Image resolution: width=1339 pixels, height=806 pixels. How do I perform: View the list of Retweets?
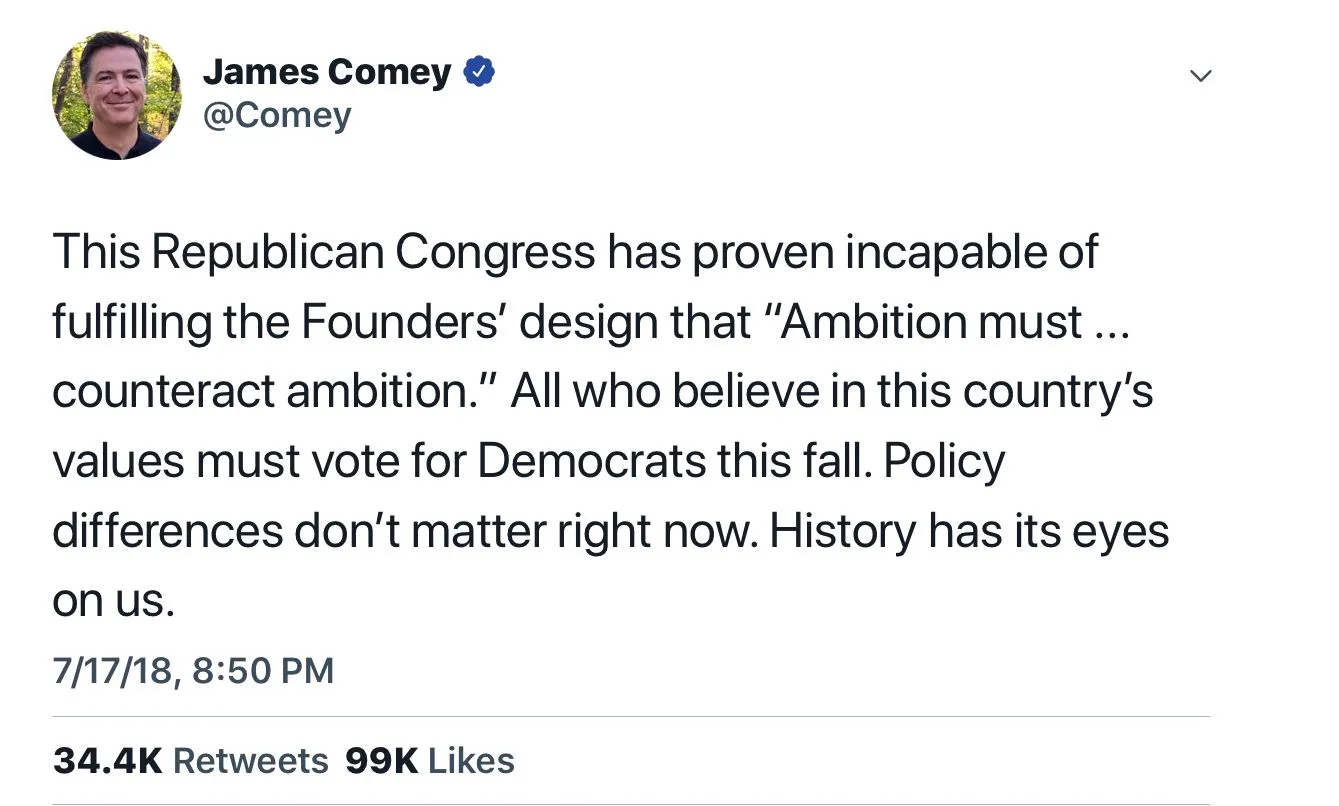pyautogui.click(x=250, y=761)
